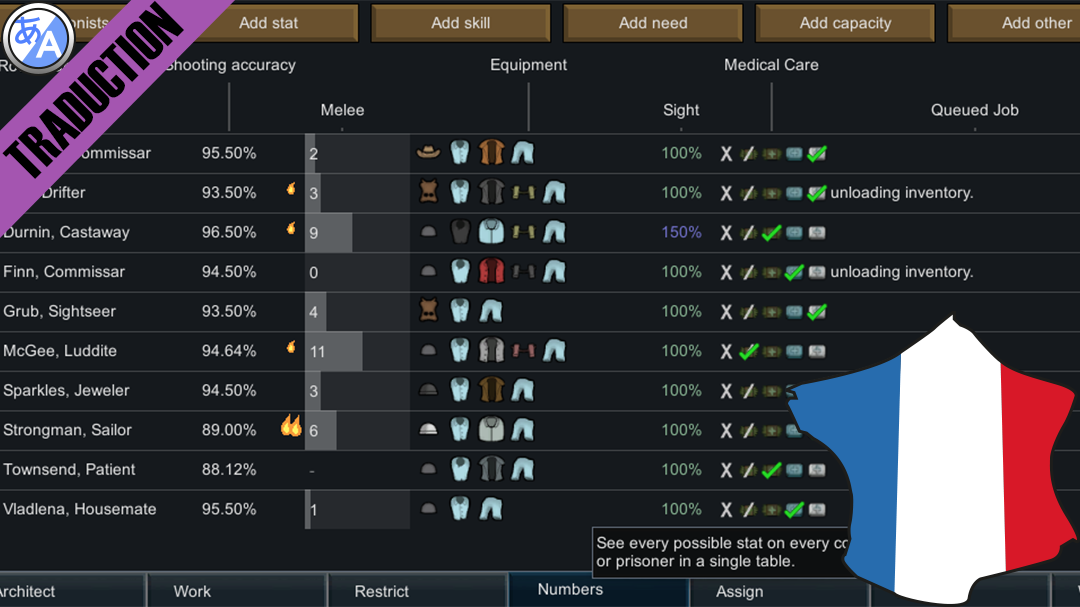Open the Add skill menu
The width and height of the screenshot is (1080, 607).
tap(461, 23)
